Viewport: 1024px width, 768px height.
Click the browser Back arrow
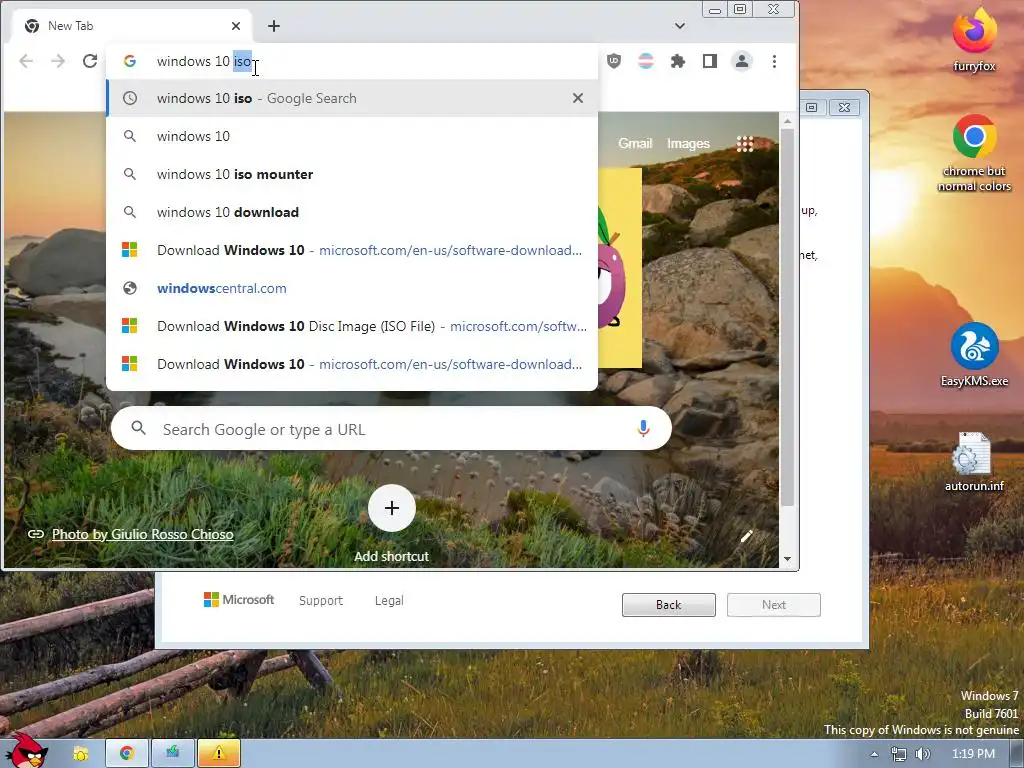[26, 61]
